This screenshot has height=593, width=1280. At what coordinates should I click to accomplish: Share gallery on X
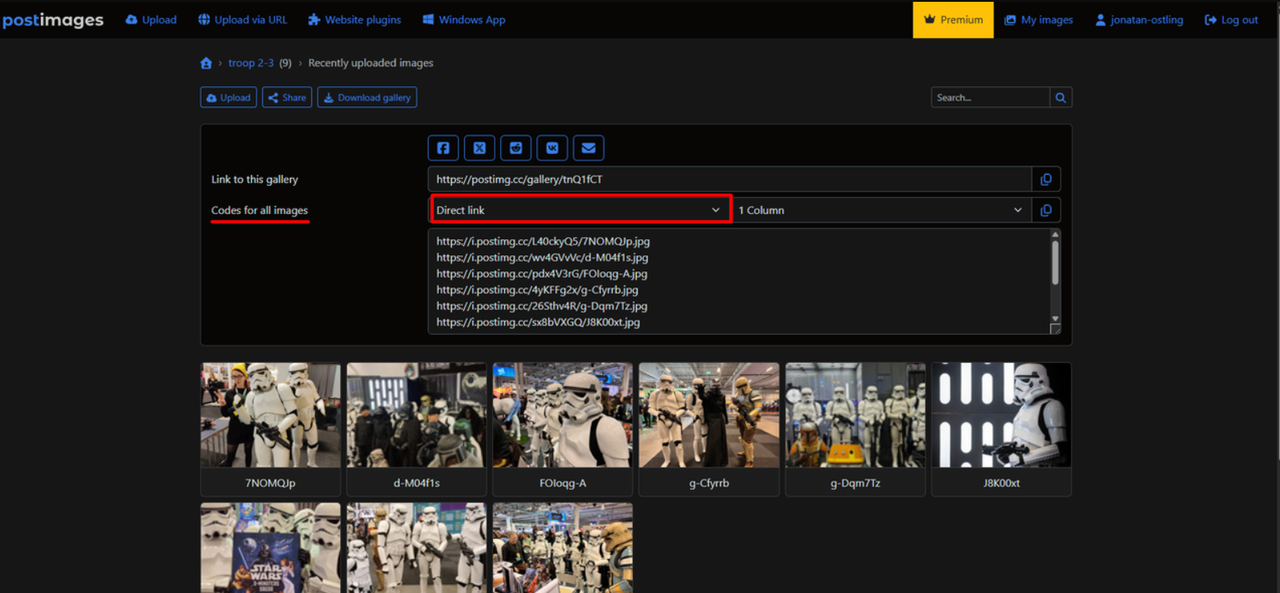[479, 148]
